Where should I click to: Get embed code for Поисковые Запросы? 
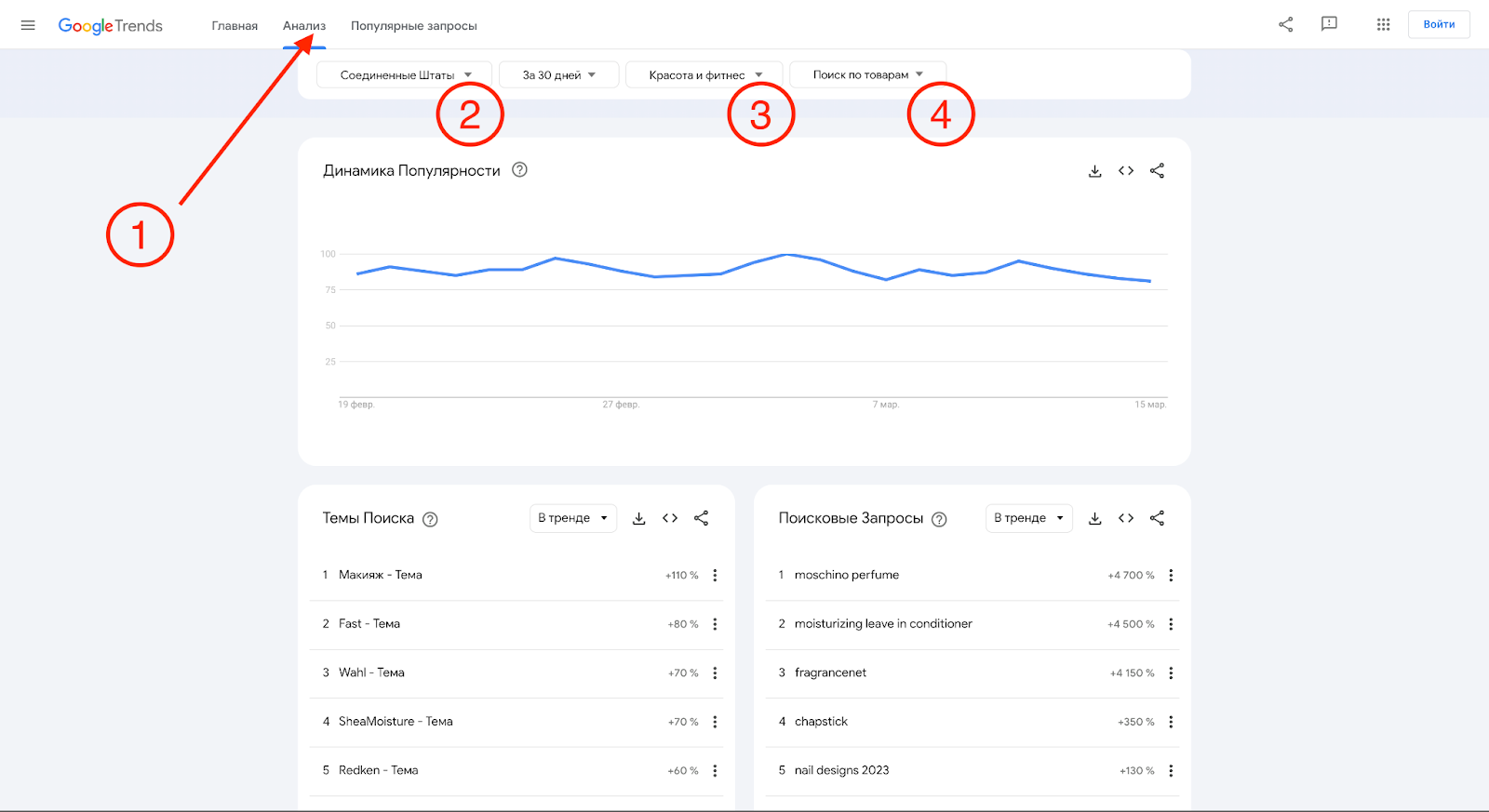[x=1126, y=518]
